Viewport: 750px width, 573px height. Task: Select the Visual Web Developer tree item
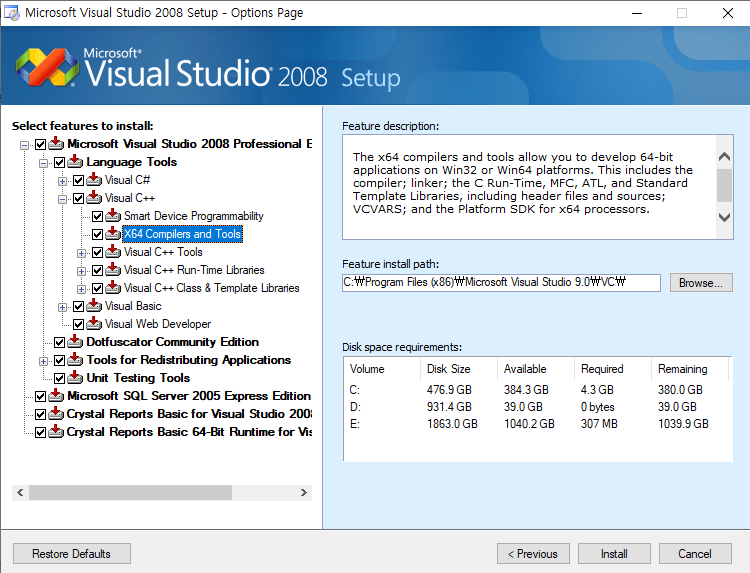158,324
